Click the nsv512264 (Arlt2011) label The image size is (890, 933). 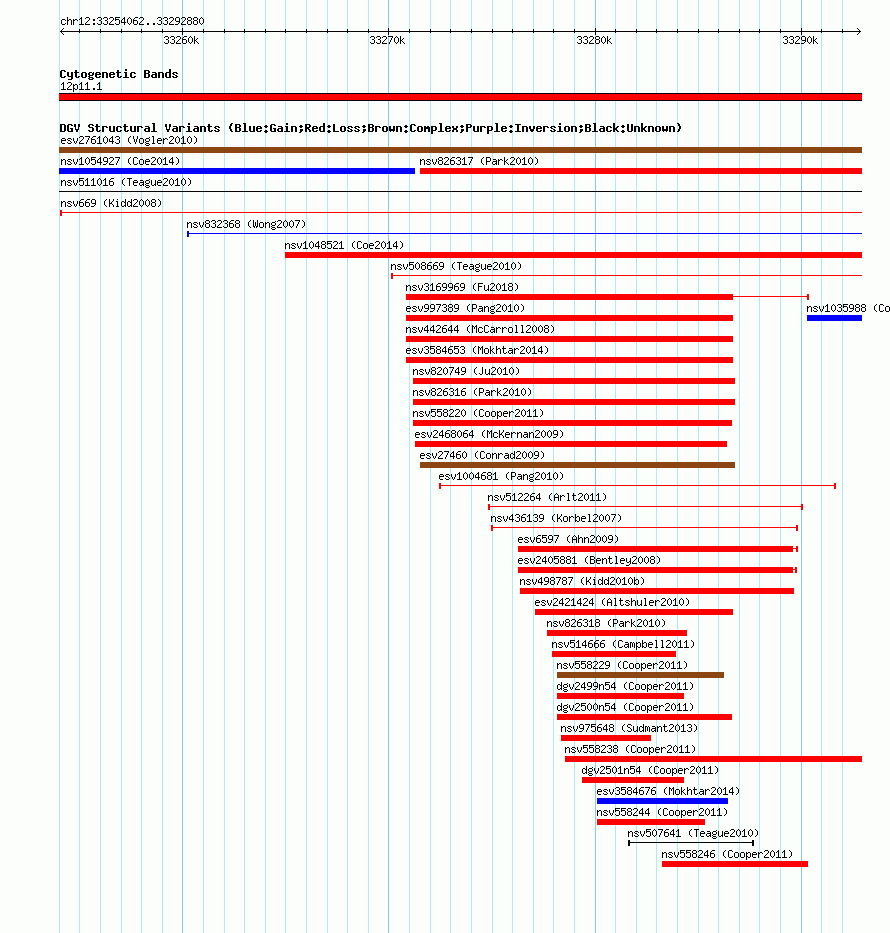click(547, 497)
